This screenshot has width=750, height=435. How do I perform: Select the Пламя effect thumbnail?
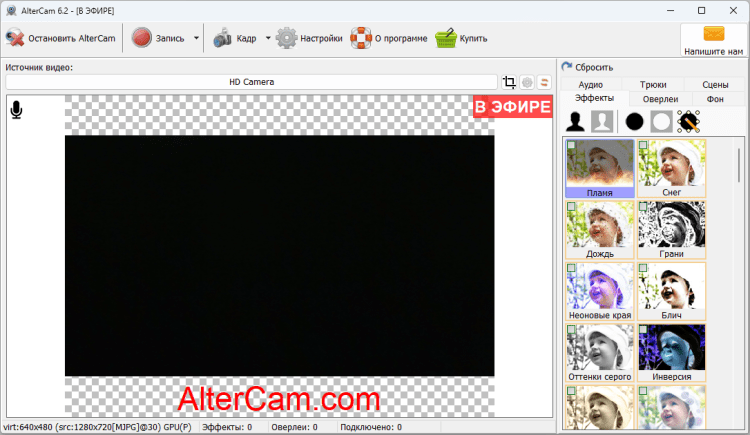(600, 168)
